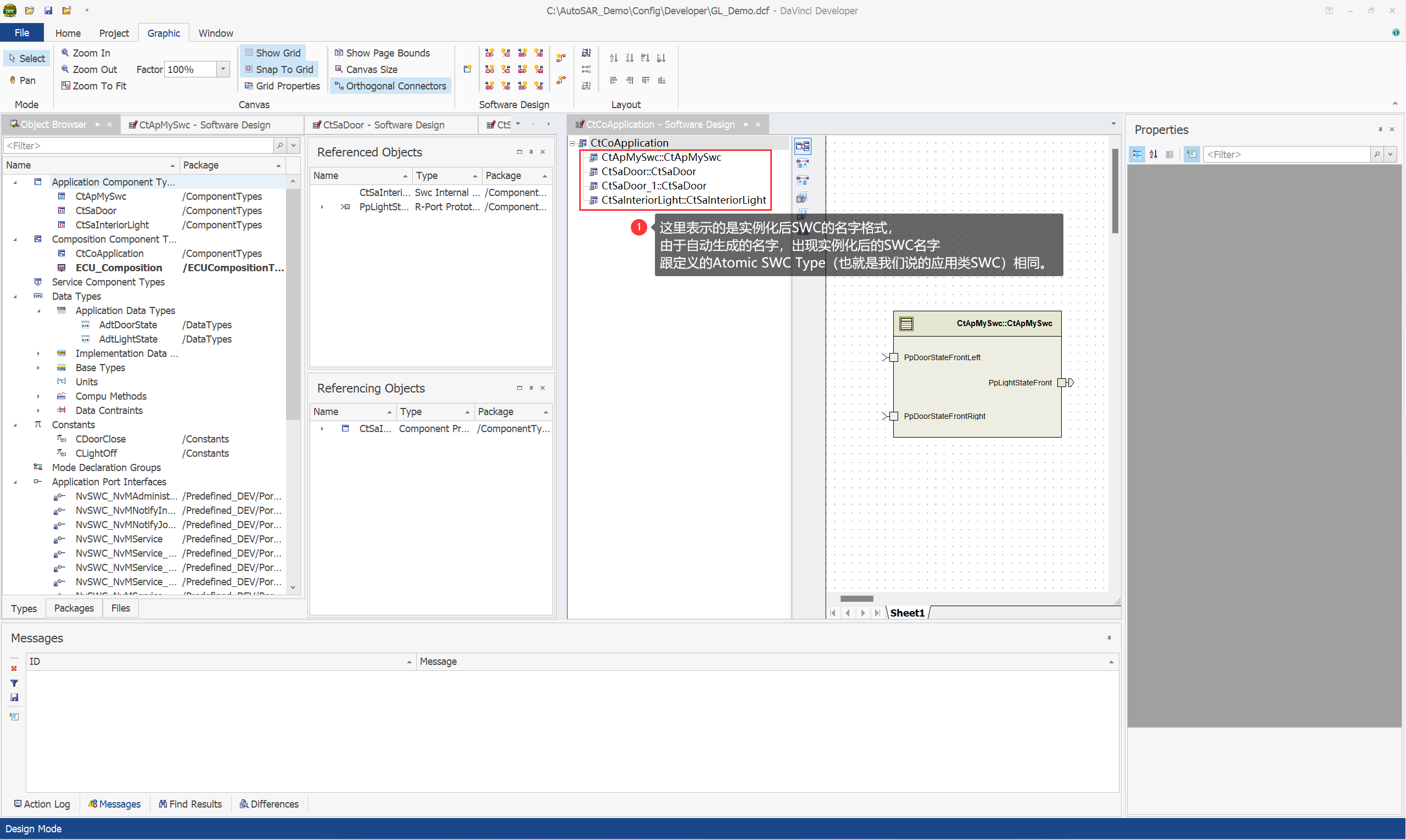Open the Find Results tab at the bottom
This screenshot has width=1406, height=840.
pyautogui.click(x=190, y=804)
